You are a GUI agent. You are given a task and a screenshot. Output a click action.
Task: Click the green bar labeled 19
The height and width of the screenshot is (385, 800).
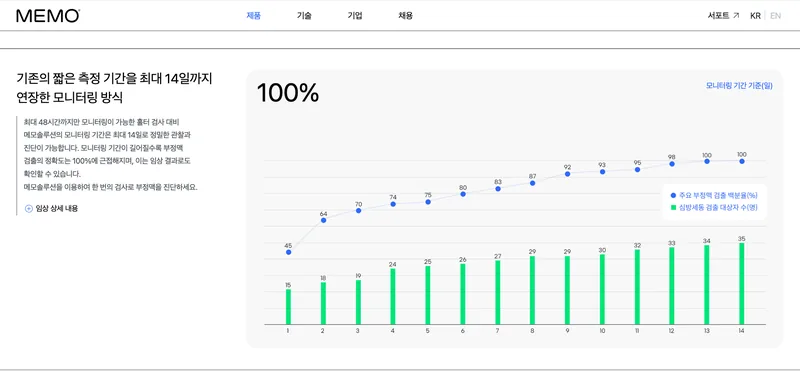(x=358, y=302)
